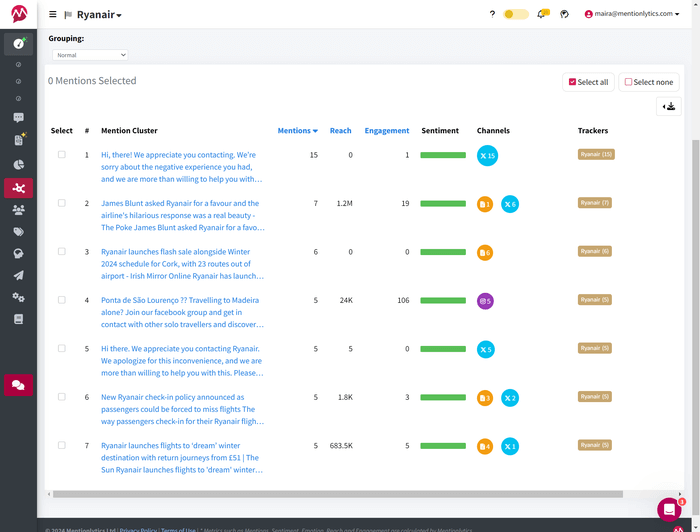Click the X 5 channel badge in row 5
700x532 pixels.
click(486, 349)
